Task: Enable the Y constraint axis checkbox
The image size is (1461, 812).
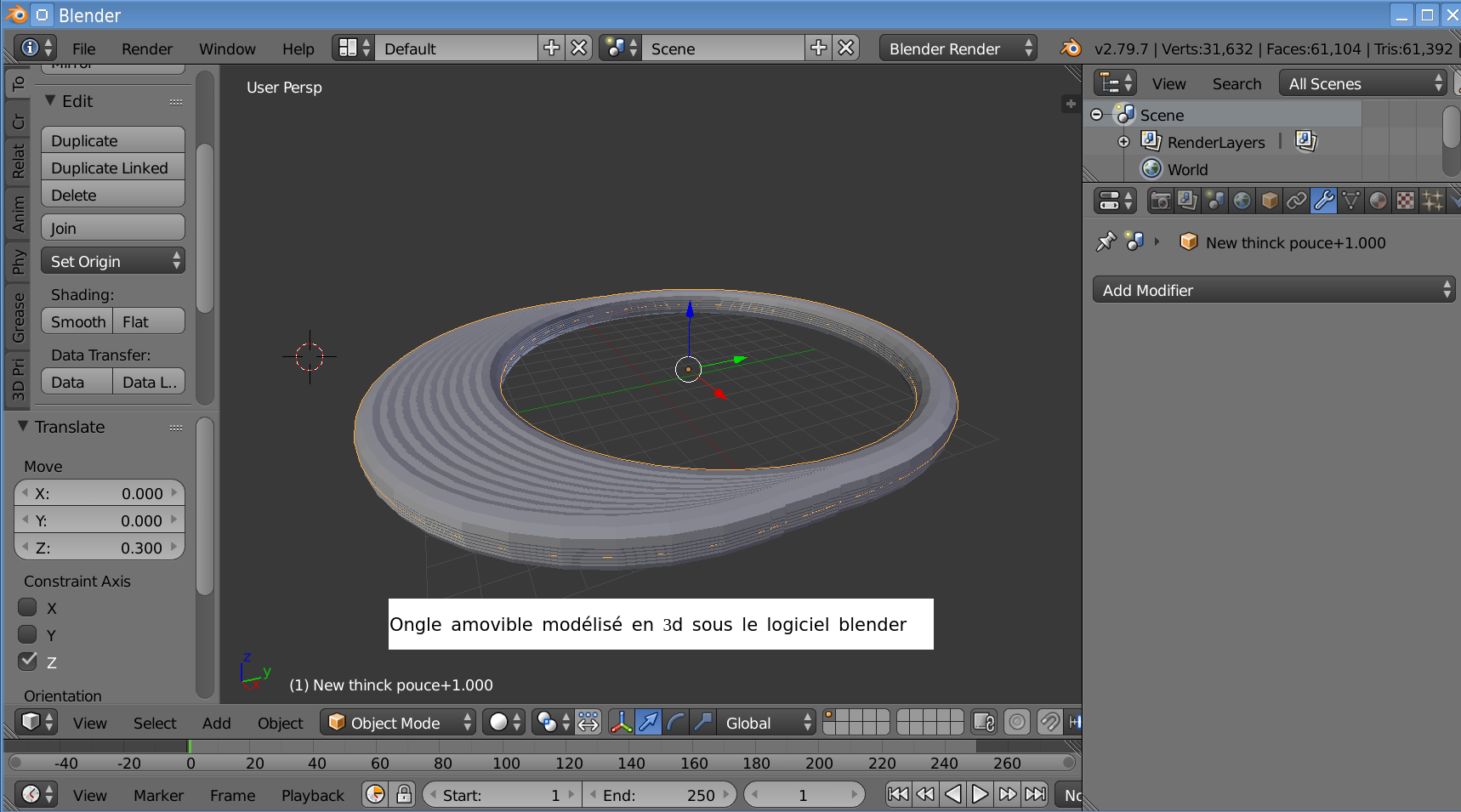Action: pos(28,635)
